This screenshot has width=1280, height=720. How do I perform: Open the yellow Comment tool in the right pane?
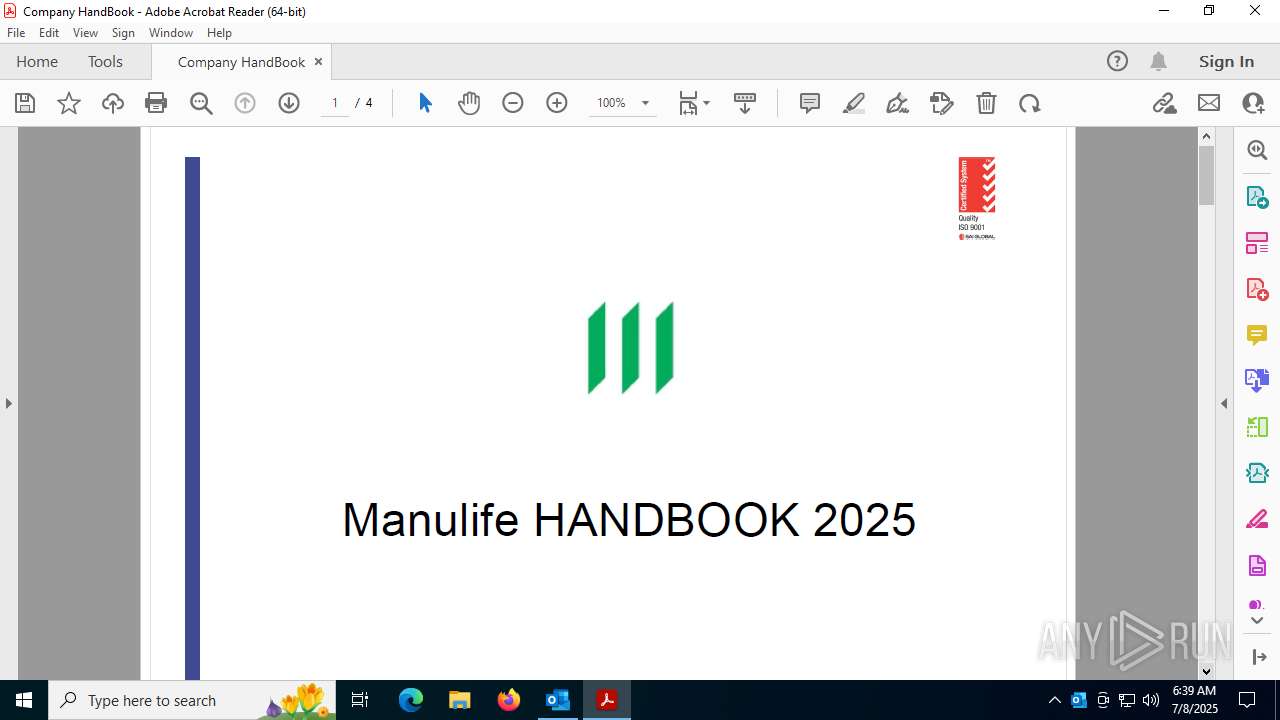[x=1257, y=335]
